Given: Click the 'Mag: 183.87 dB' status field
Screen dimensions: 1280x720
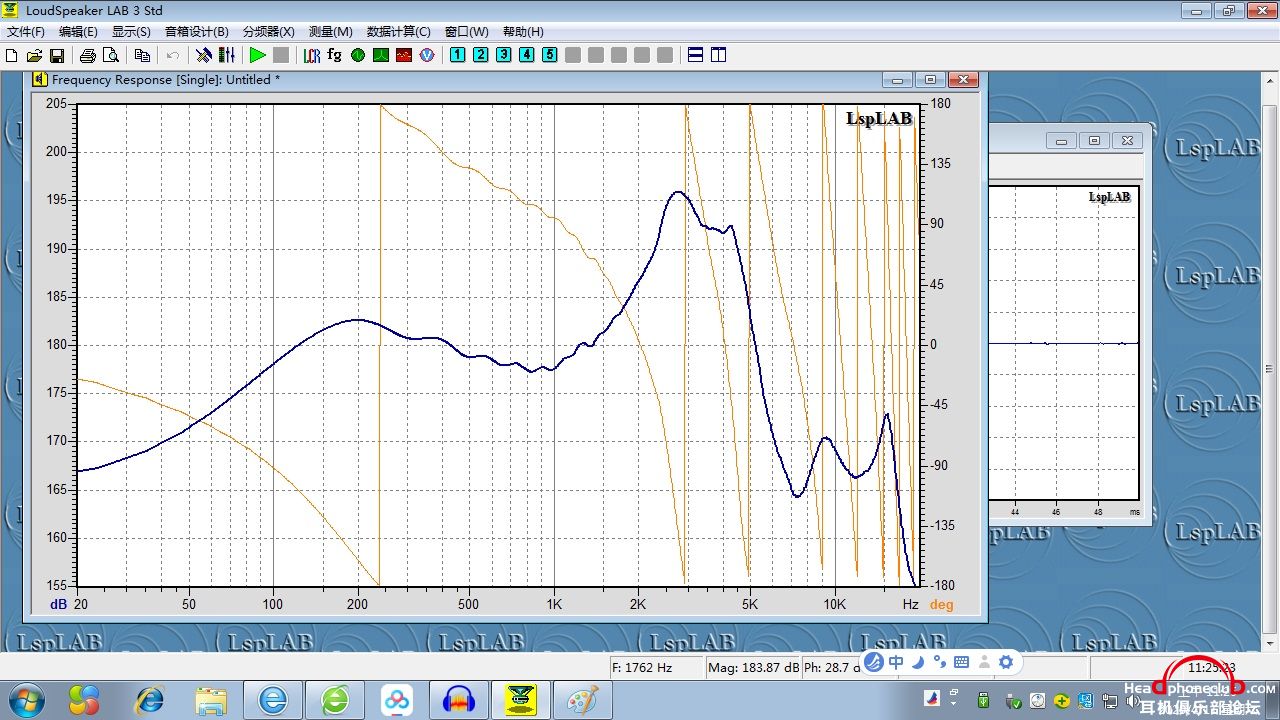Looking at the screenshot, I should 754,667.
